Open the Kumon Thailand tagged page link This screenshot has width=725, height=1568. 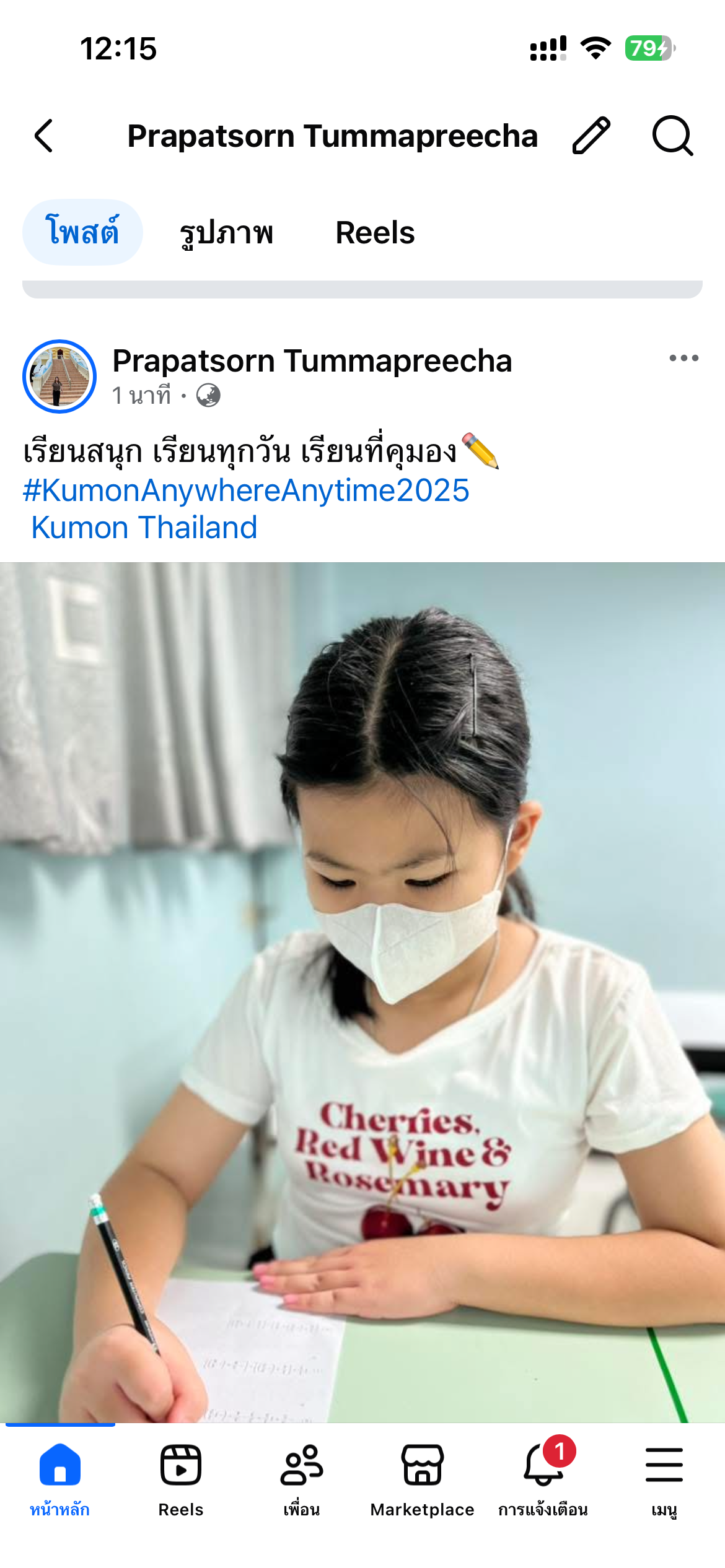144,528
